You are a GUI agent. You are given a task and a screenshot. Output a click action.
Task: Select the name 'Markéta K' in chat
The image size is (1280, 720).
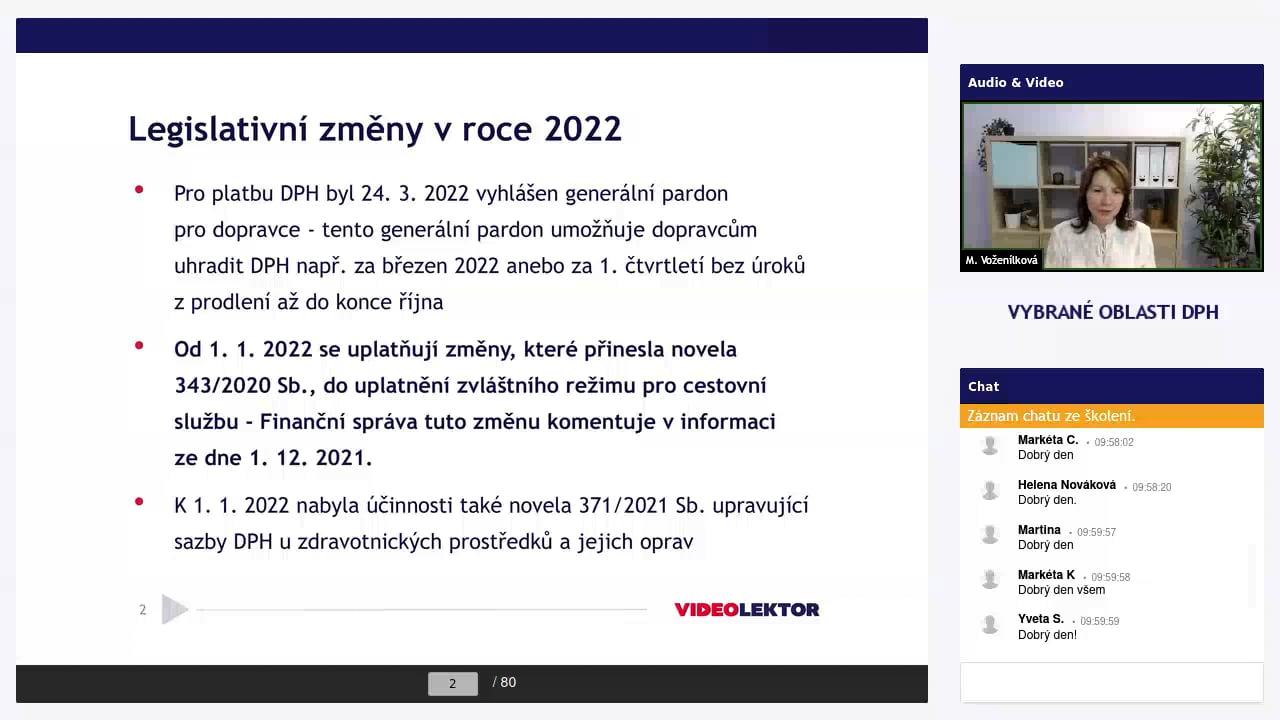tap(1046, 575)
